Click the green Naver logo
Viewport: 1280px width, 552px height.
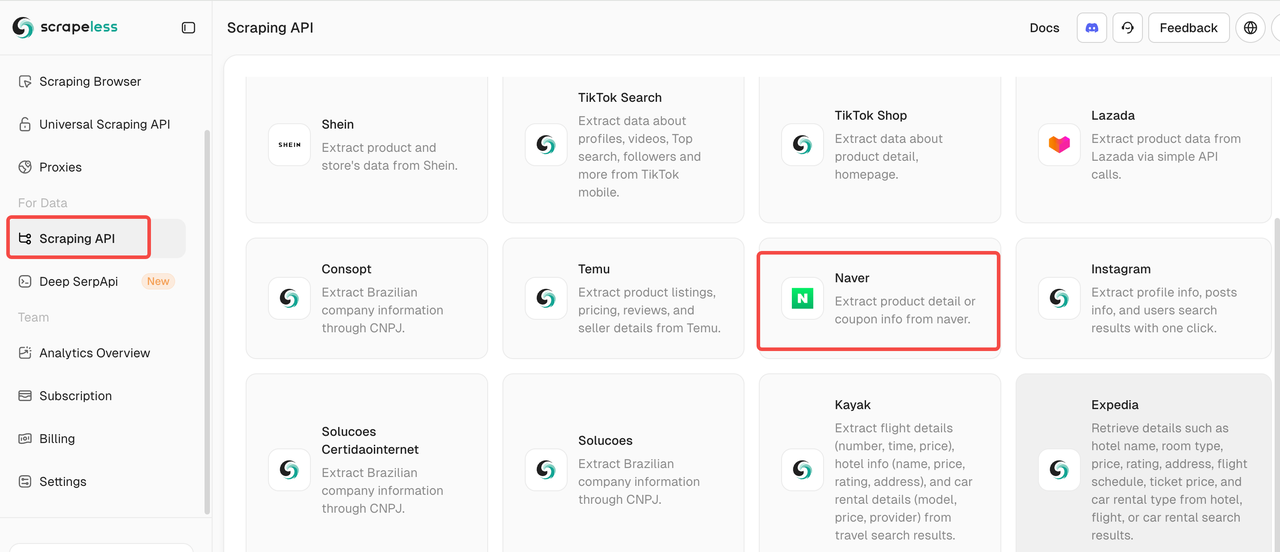pos(802,298)
